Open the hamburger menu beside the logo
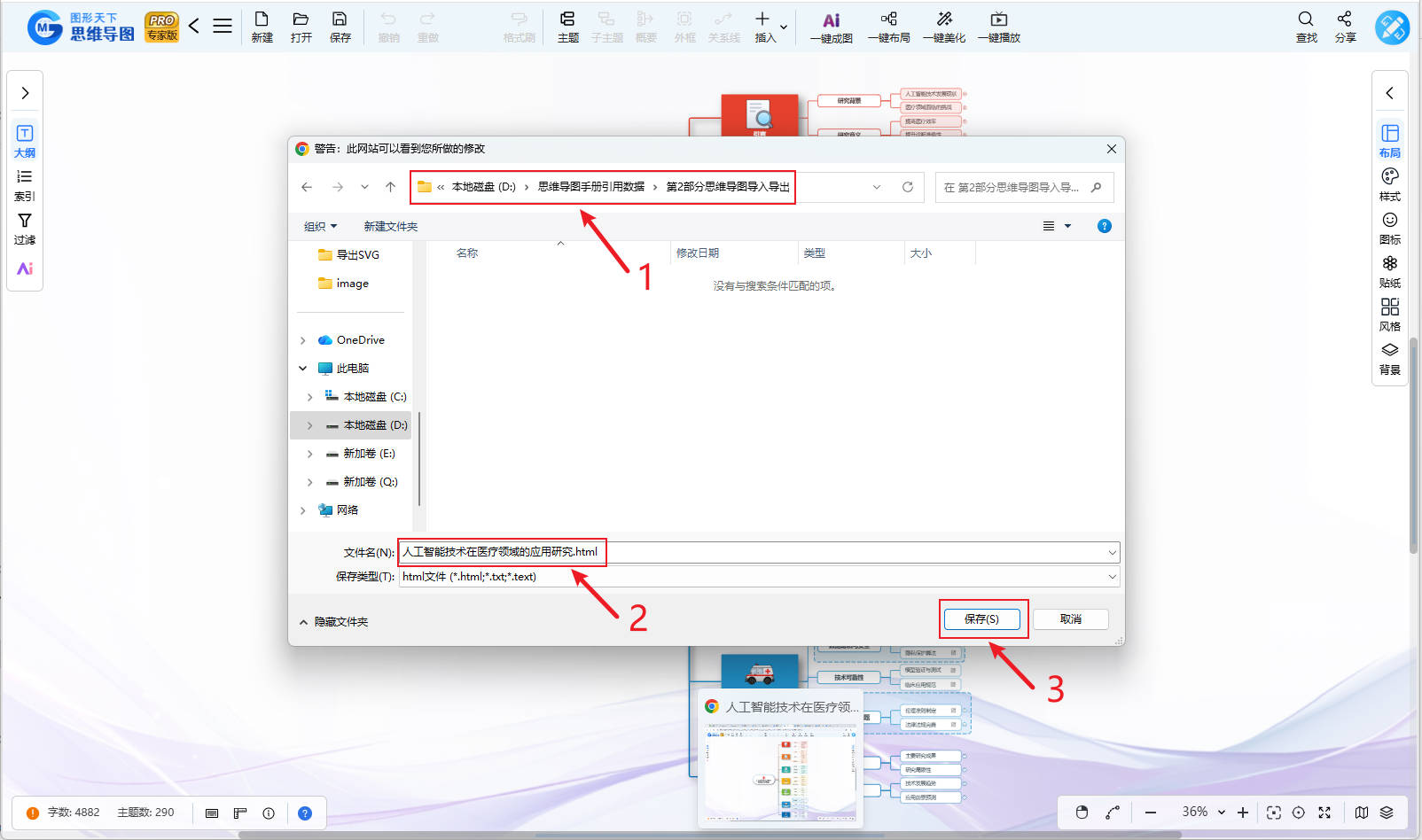Screen dimensions: 1422x840 tap(223, 25)
